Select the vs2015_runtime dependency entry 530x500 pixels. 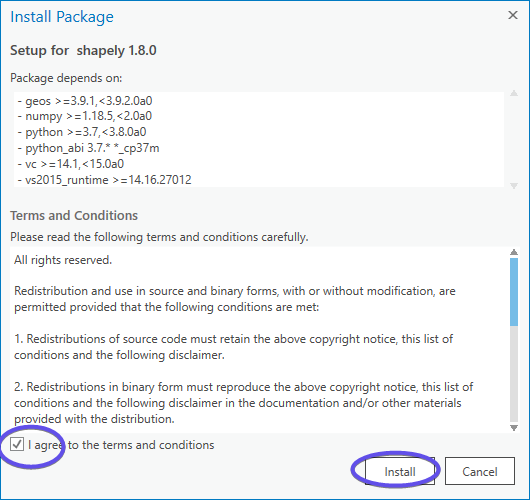pyautogui.click(x=104, y=180)
